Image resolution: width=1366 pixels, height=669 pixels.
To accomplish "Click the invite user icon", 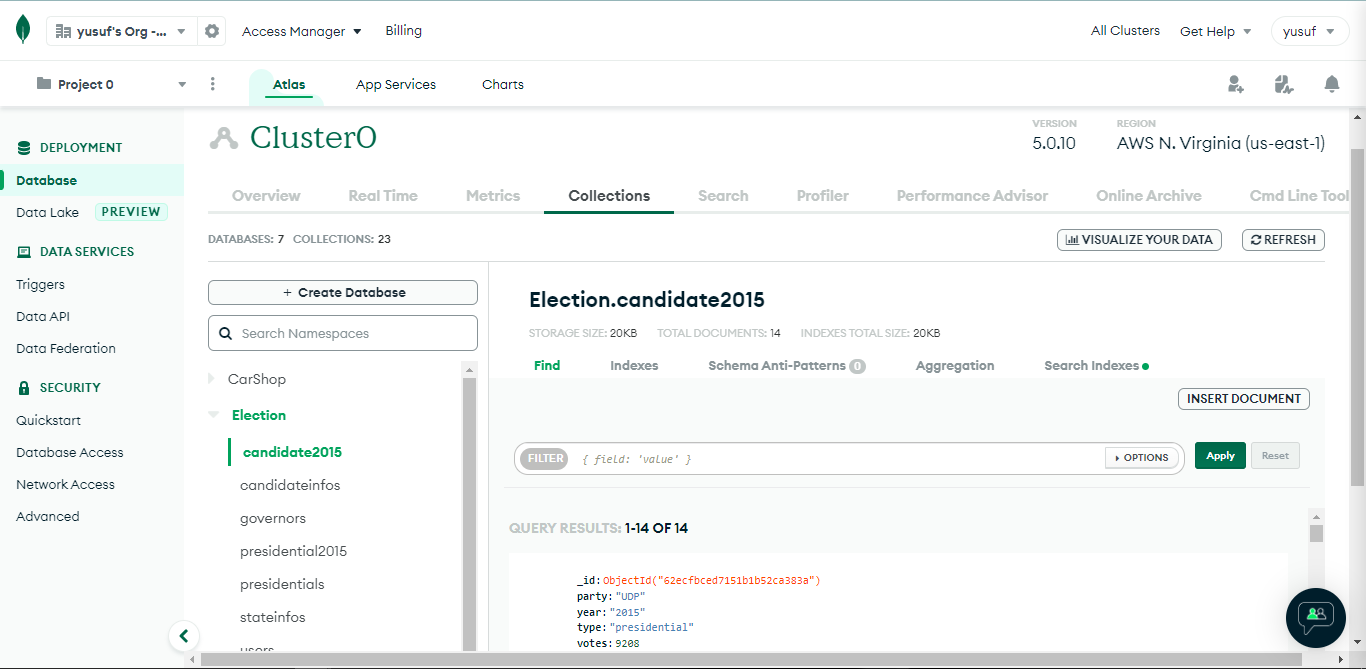I will pos(1236,84).
